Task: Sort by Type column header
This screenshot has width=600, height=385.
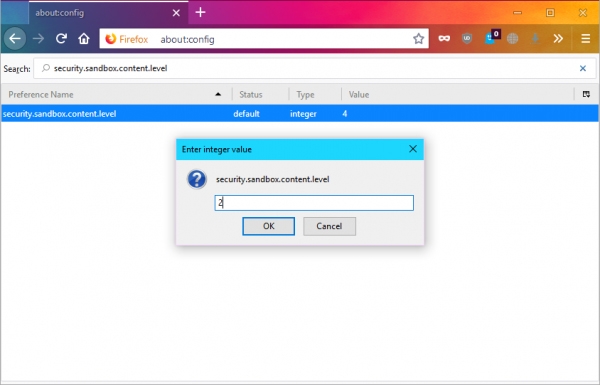Action: (315, 95)
